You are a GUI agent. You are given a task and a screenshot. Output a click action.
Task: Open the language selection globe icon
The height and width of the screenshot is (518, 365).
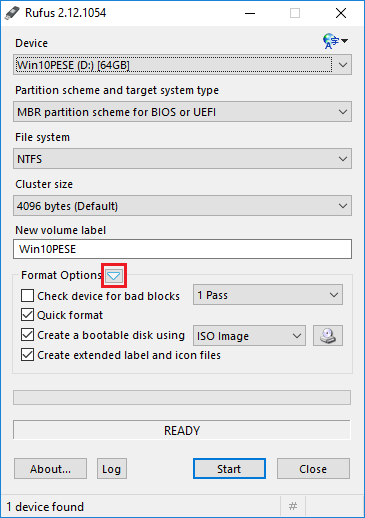pos(335,41)
